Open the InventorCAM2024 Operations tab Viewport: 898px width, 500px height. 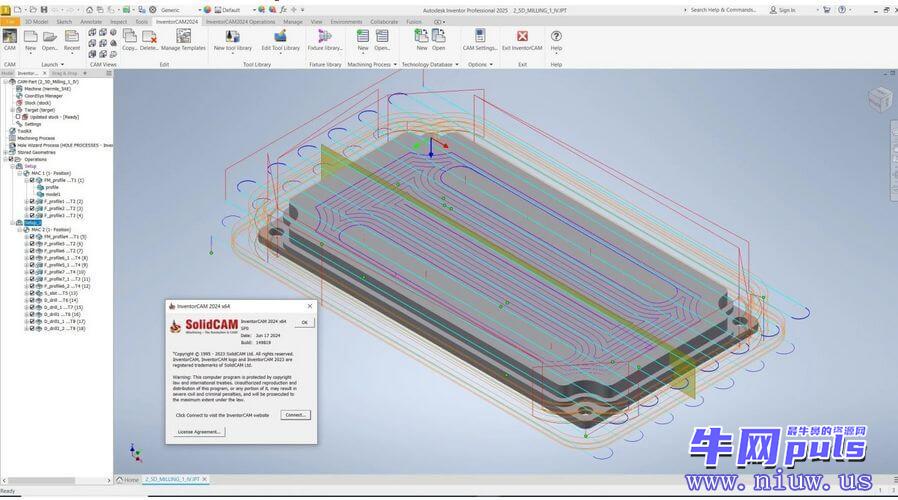240,22
